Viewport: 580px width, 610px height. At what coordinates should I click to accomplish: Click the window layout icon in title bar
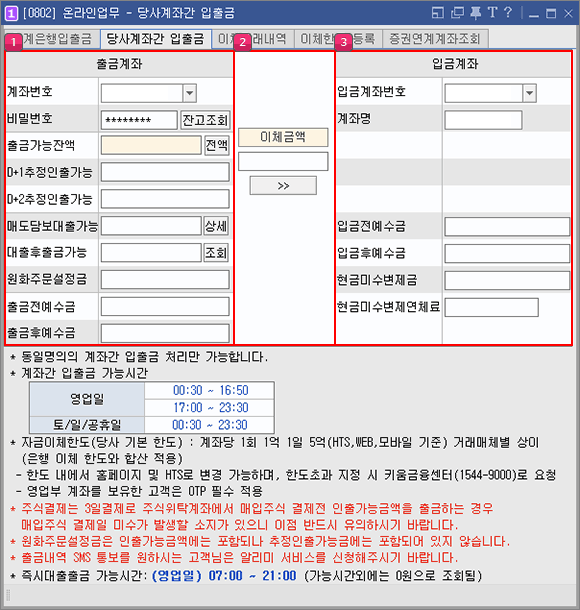click(x=438, y=13)
